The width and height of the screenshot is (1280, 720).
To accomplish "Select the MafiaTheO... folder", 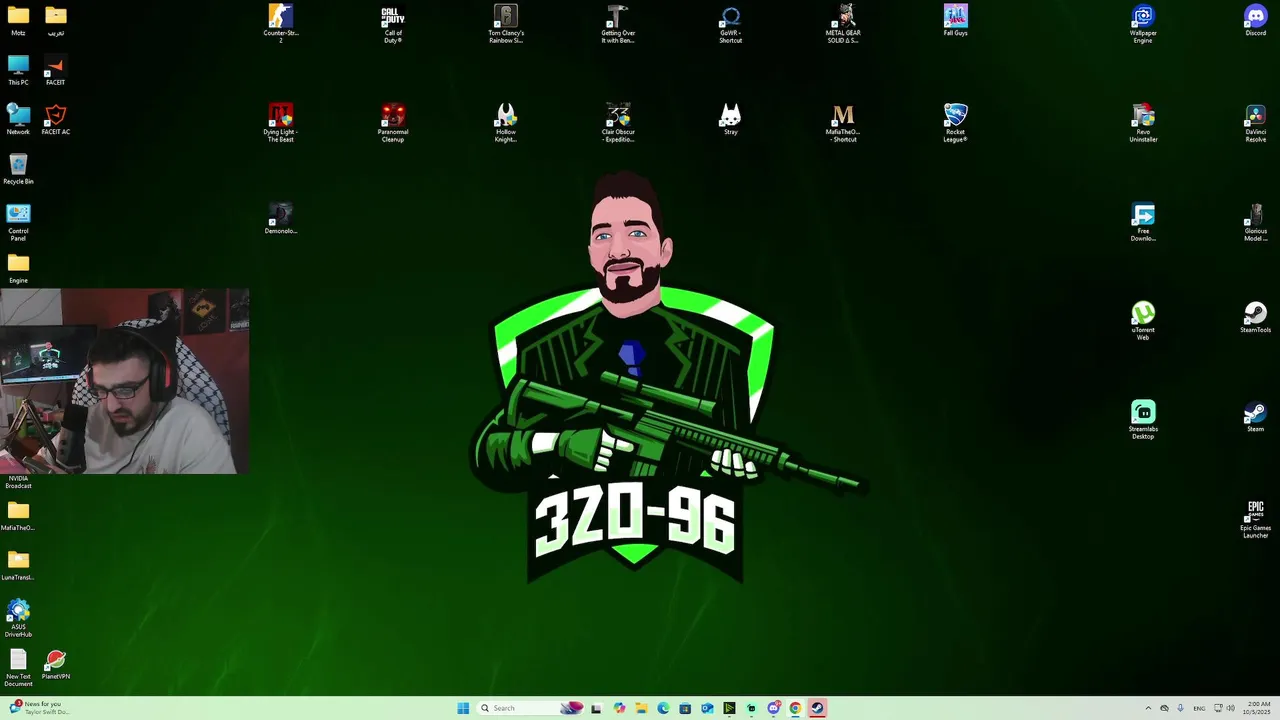I will point(18,515).
